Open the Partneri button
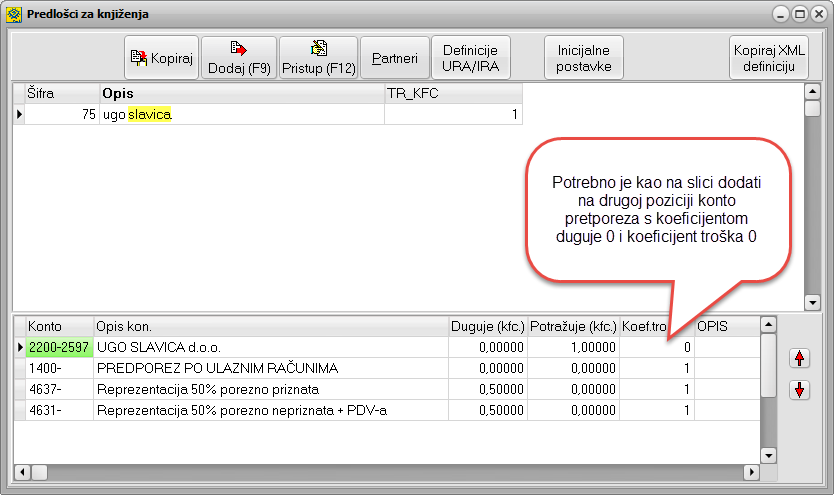 (395, 57)
